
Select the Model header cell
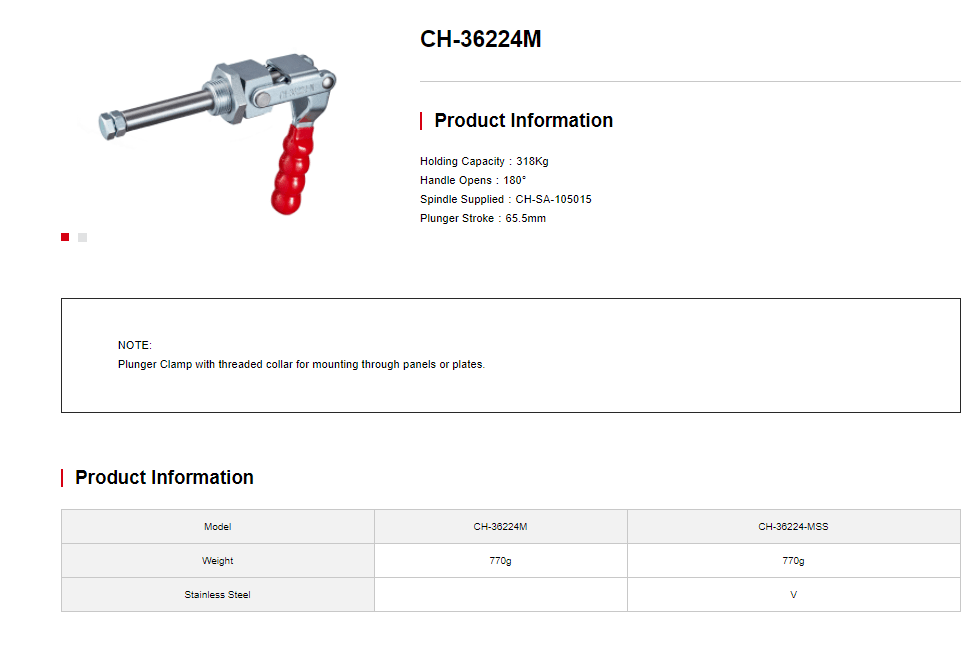(x=217, y=527)
